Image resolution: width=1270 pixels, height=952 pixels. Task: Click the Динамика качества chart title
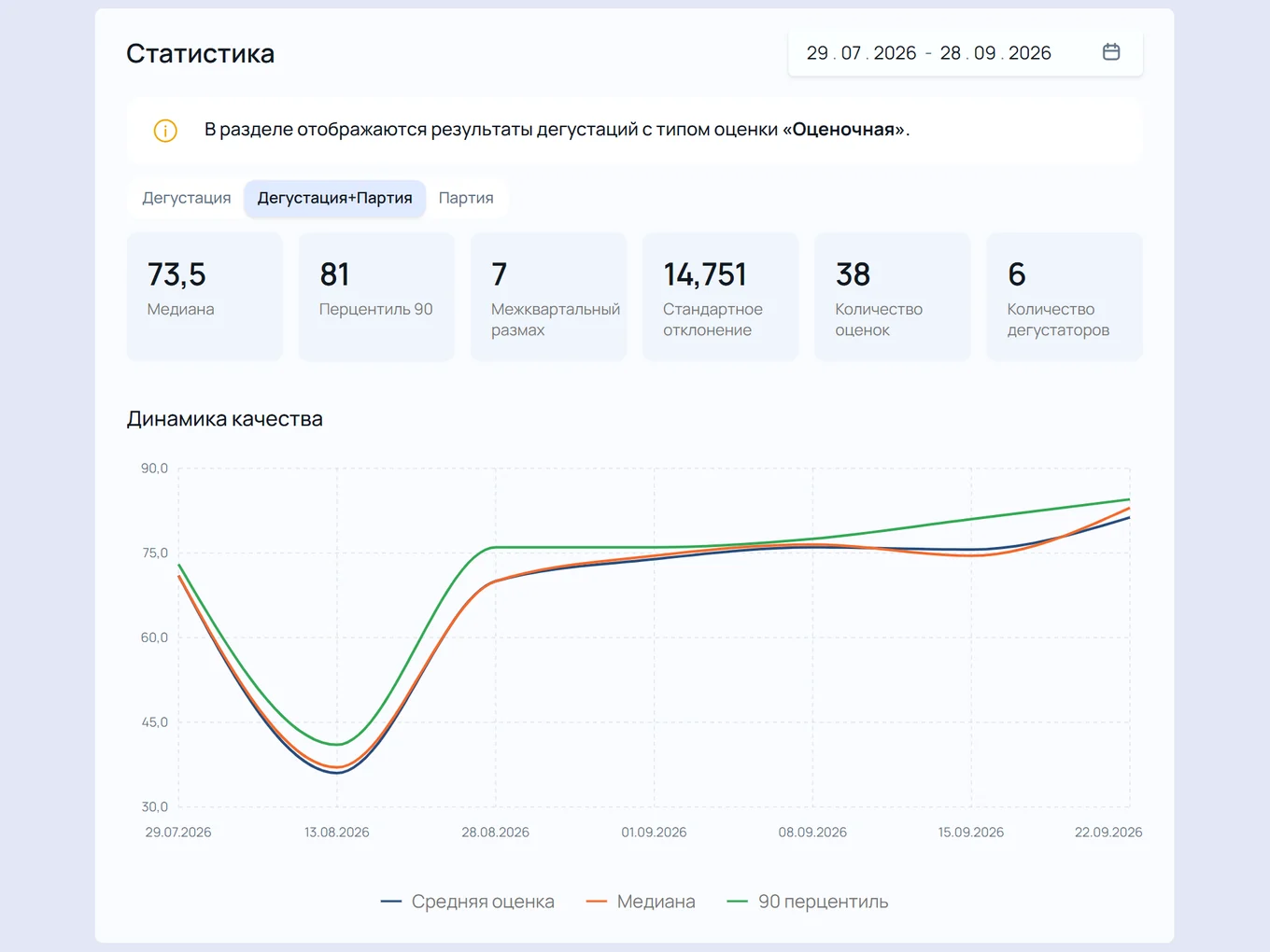[224, 419]
